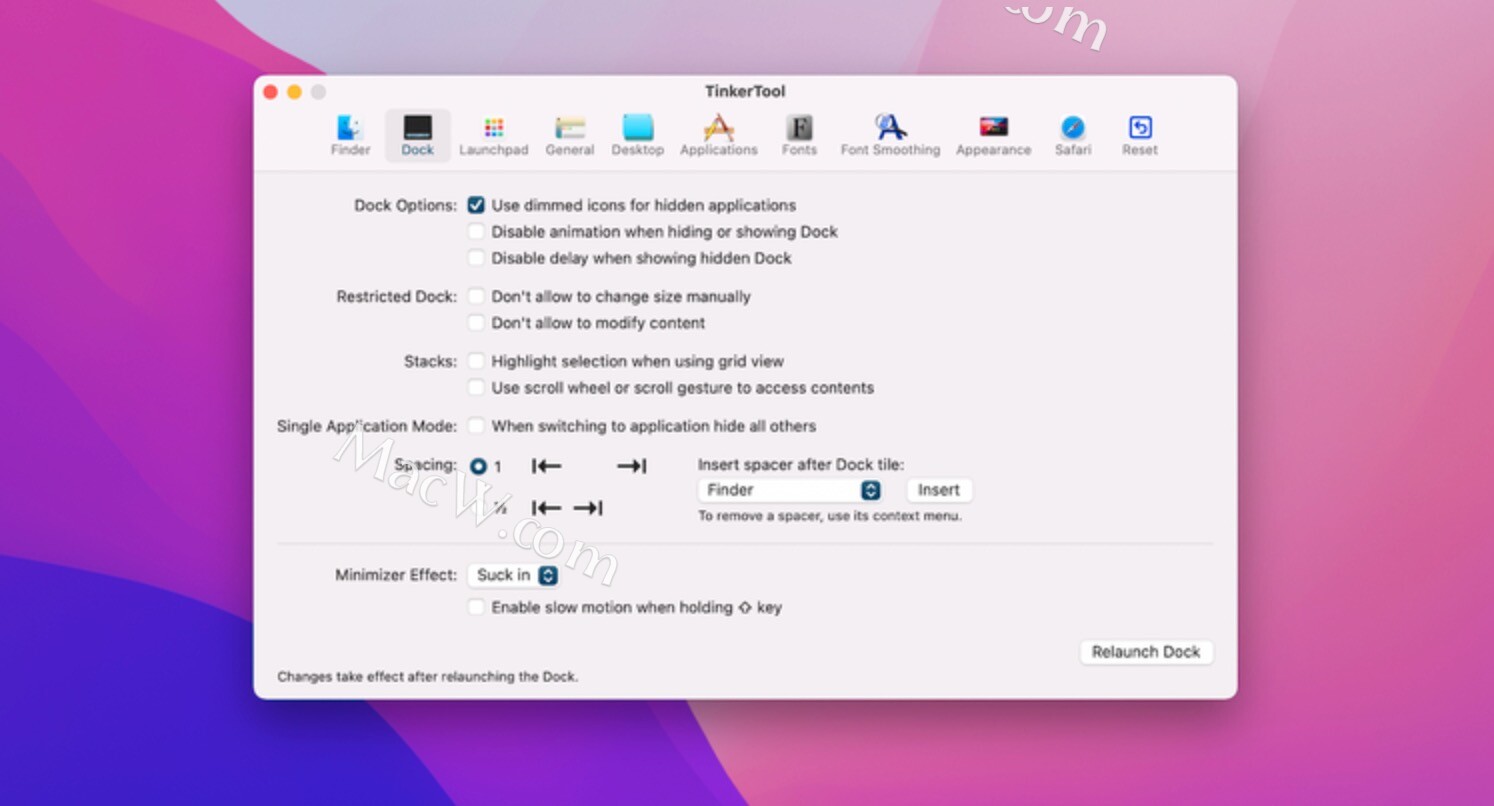Click Changes take effect after relaunching note

pyautogui.click(x=427, y=676)
